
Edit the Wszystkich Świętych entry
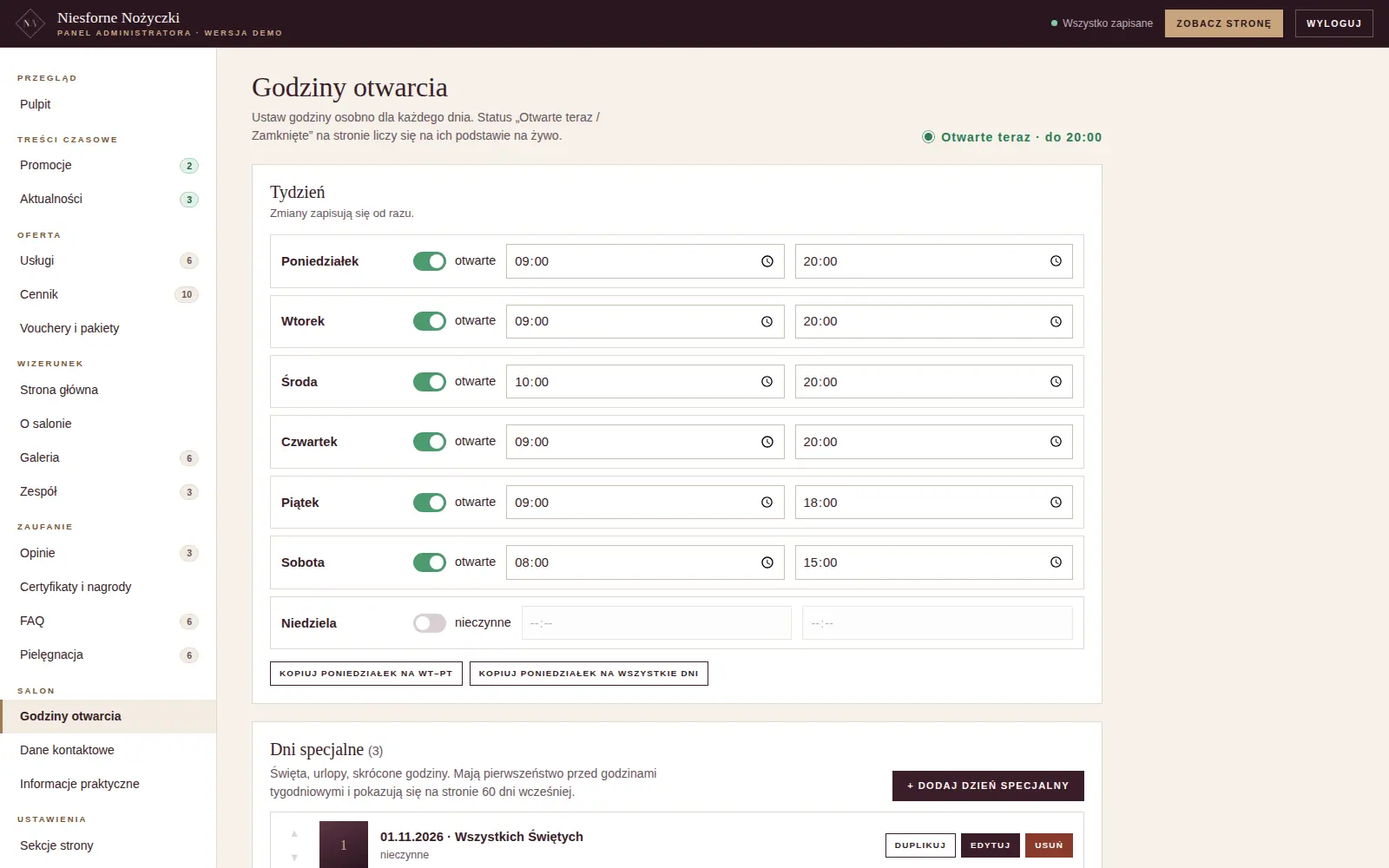tap(991, 845)
